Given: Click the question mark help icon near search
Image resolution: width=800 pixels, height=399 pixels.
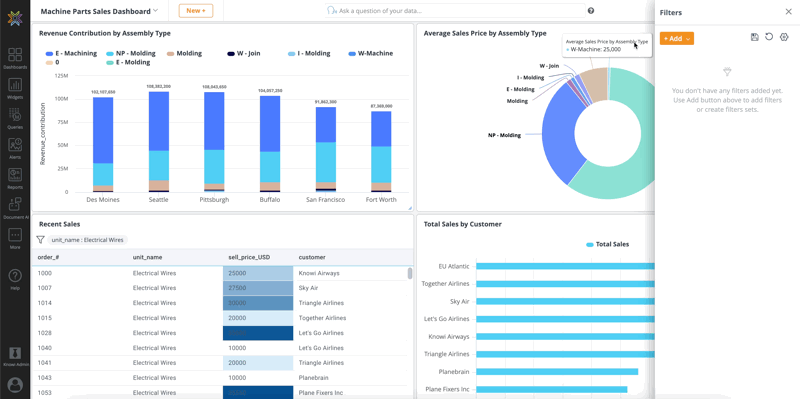Looking at the screenshot, I should (591, 11).
